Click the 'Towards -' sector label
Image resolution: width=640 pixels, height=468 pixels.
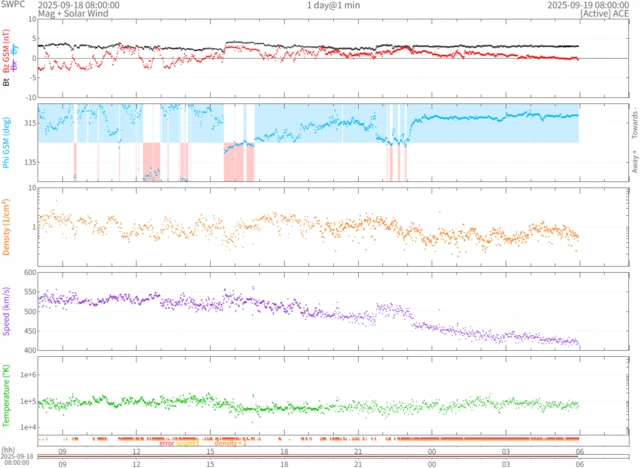coord(633,123)
